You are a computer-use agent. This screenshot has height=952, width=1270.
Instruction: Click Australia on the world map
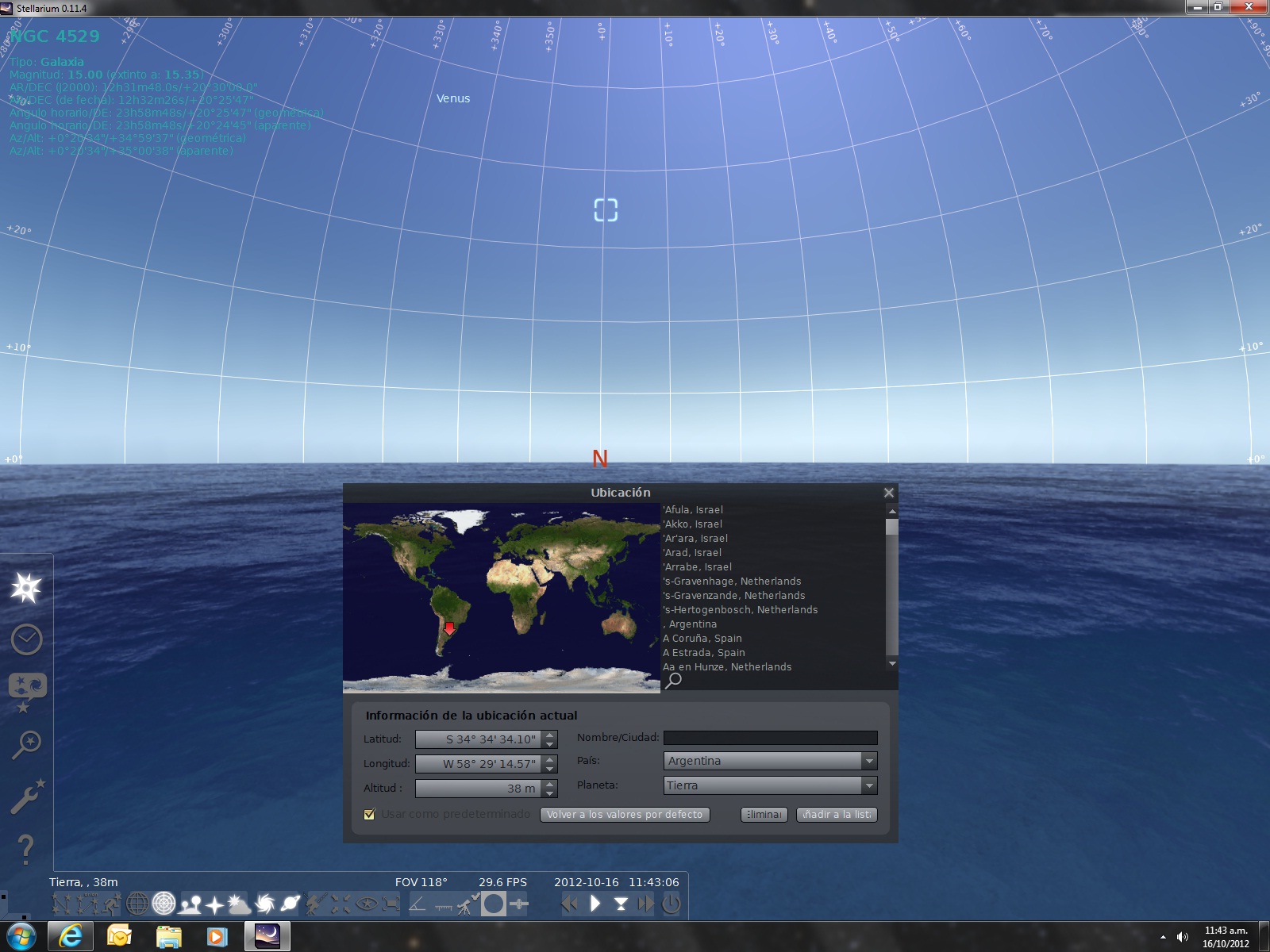pos(618,625)
